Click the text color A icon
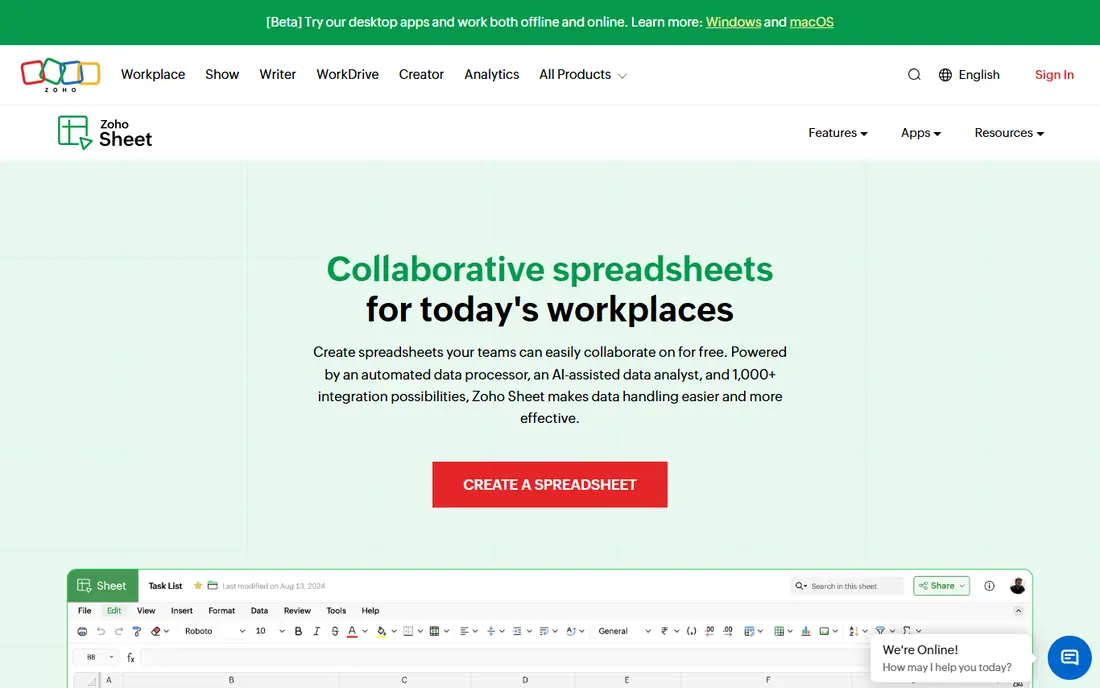The height and width of the screenshot is (688, 1100). tap(352, 631)
